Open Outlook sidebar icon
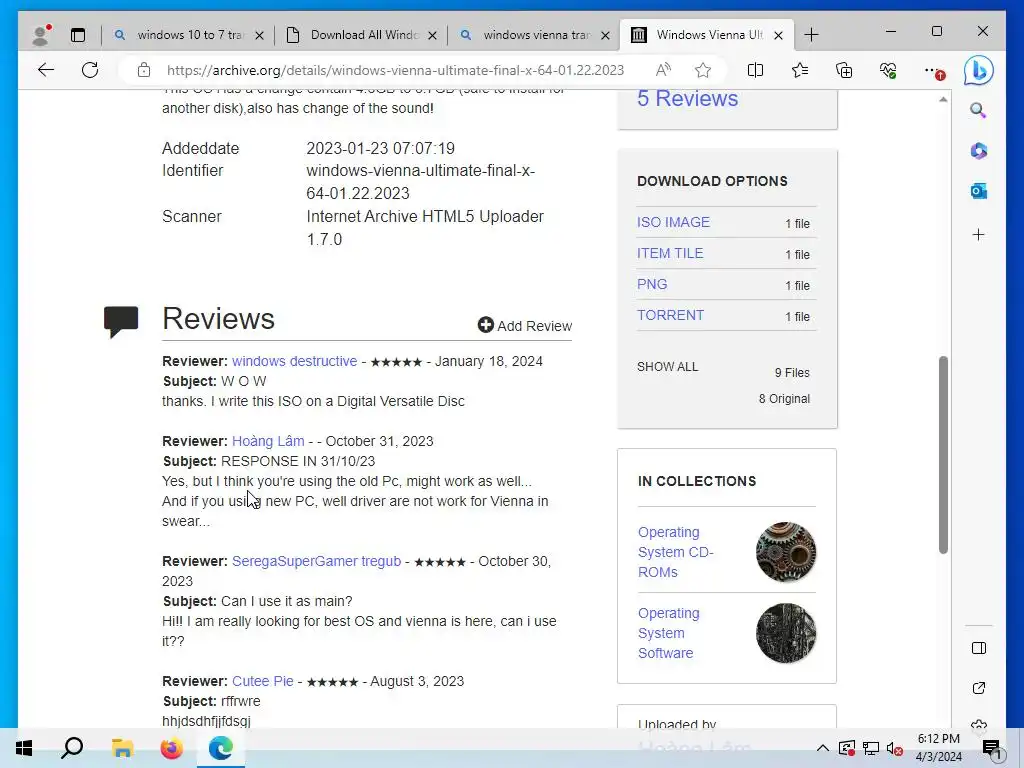The height and width of the screenshot is (768, 1024). [x=978, y=191]
